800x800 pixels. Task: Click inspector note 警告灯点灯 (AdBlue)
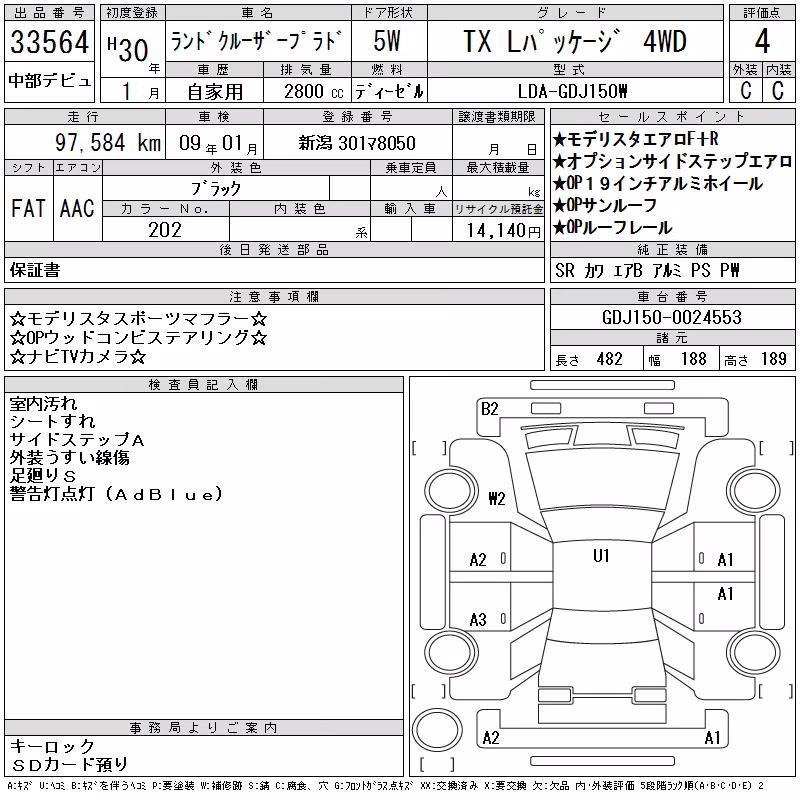(116, 493)
